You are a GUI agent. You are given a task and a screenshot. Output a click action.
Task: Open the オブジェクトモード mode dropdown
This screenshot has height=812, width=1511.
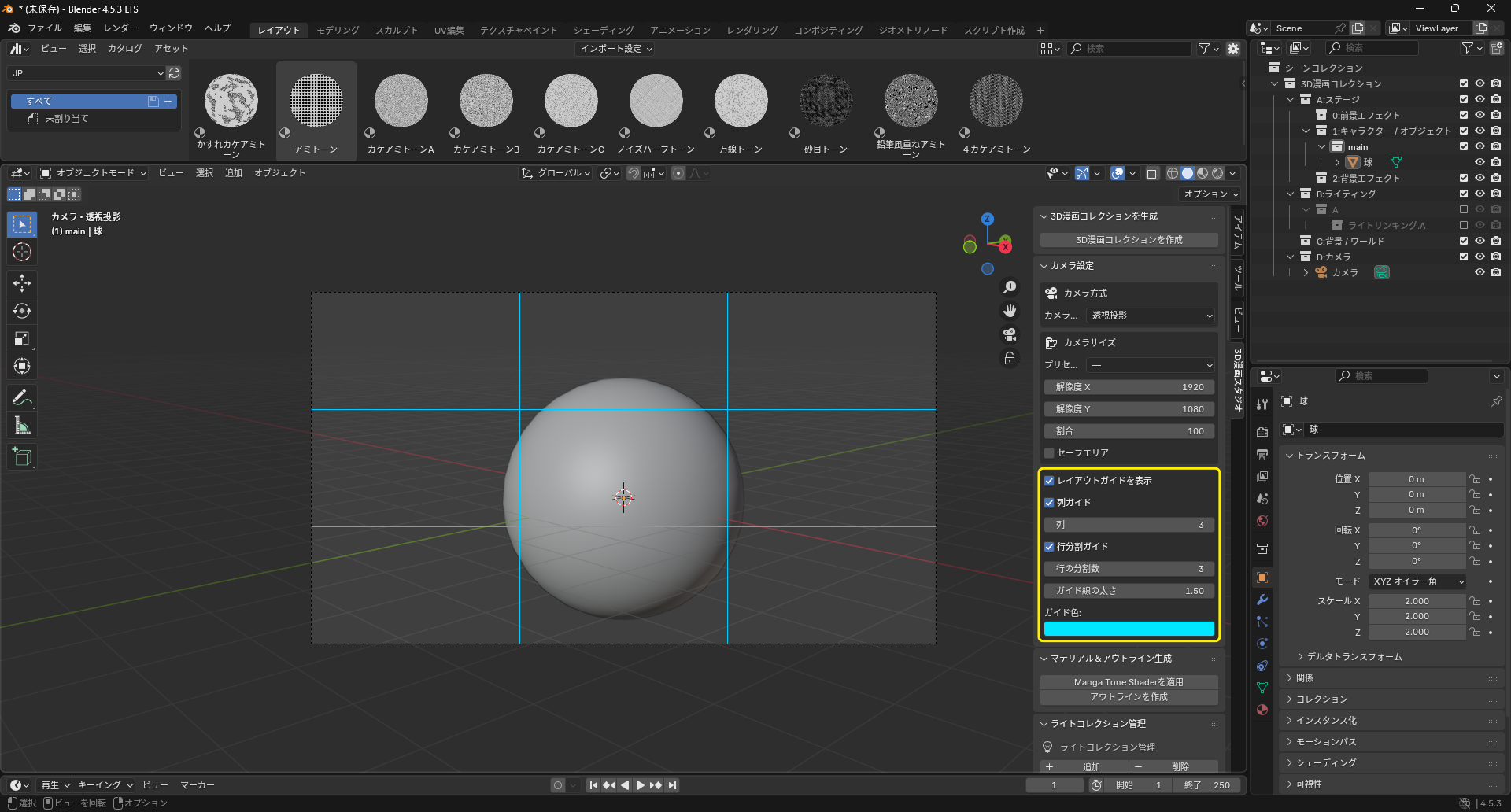coord(94,173)
